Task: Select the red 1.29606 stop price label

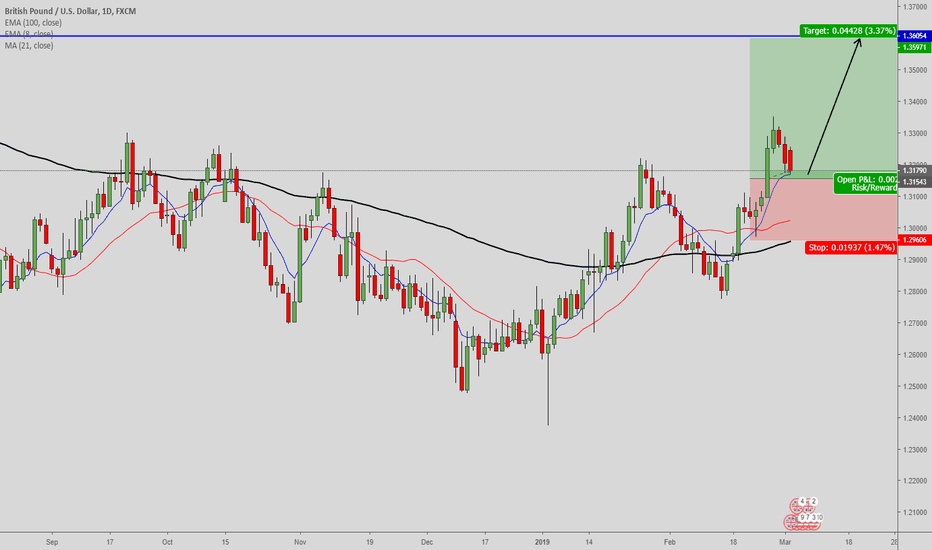Action: [x=914, y=240]
